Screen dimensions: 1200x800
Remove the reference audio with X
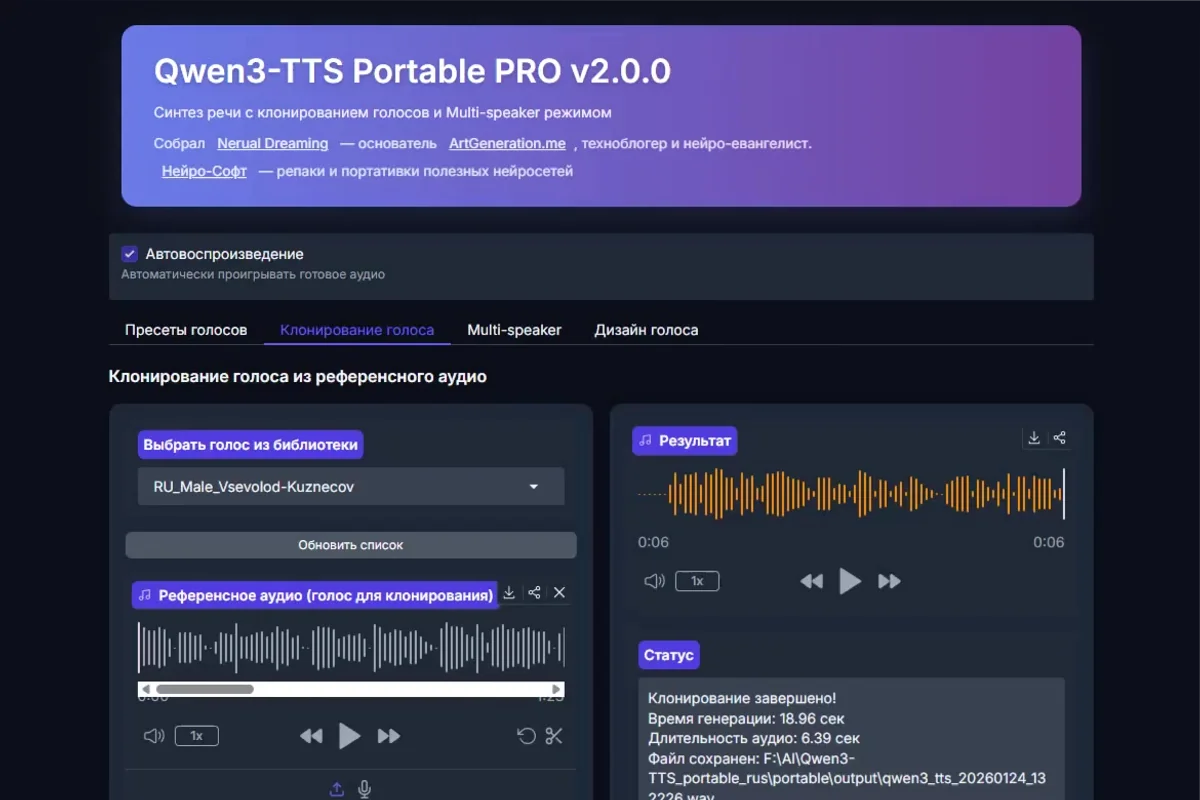pyautogui.click(x=559, y=593)
